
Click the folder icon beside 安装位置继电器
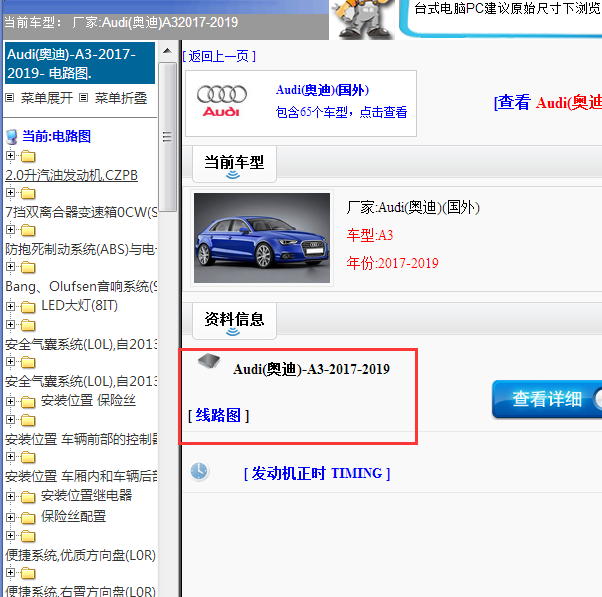pyautogui.click(x=28, y=497)
